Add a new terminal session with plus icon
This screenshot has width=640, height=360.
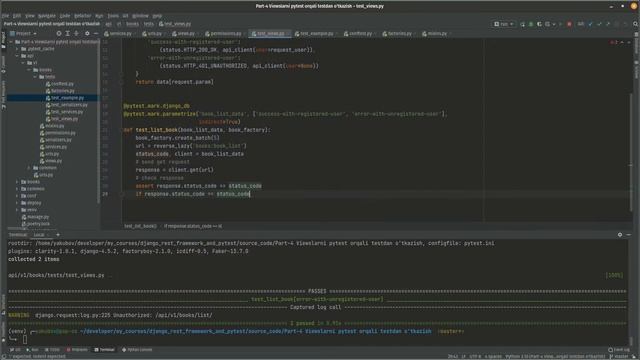pyautogui.click(x=58, y=235)
